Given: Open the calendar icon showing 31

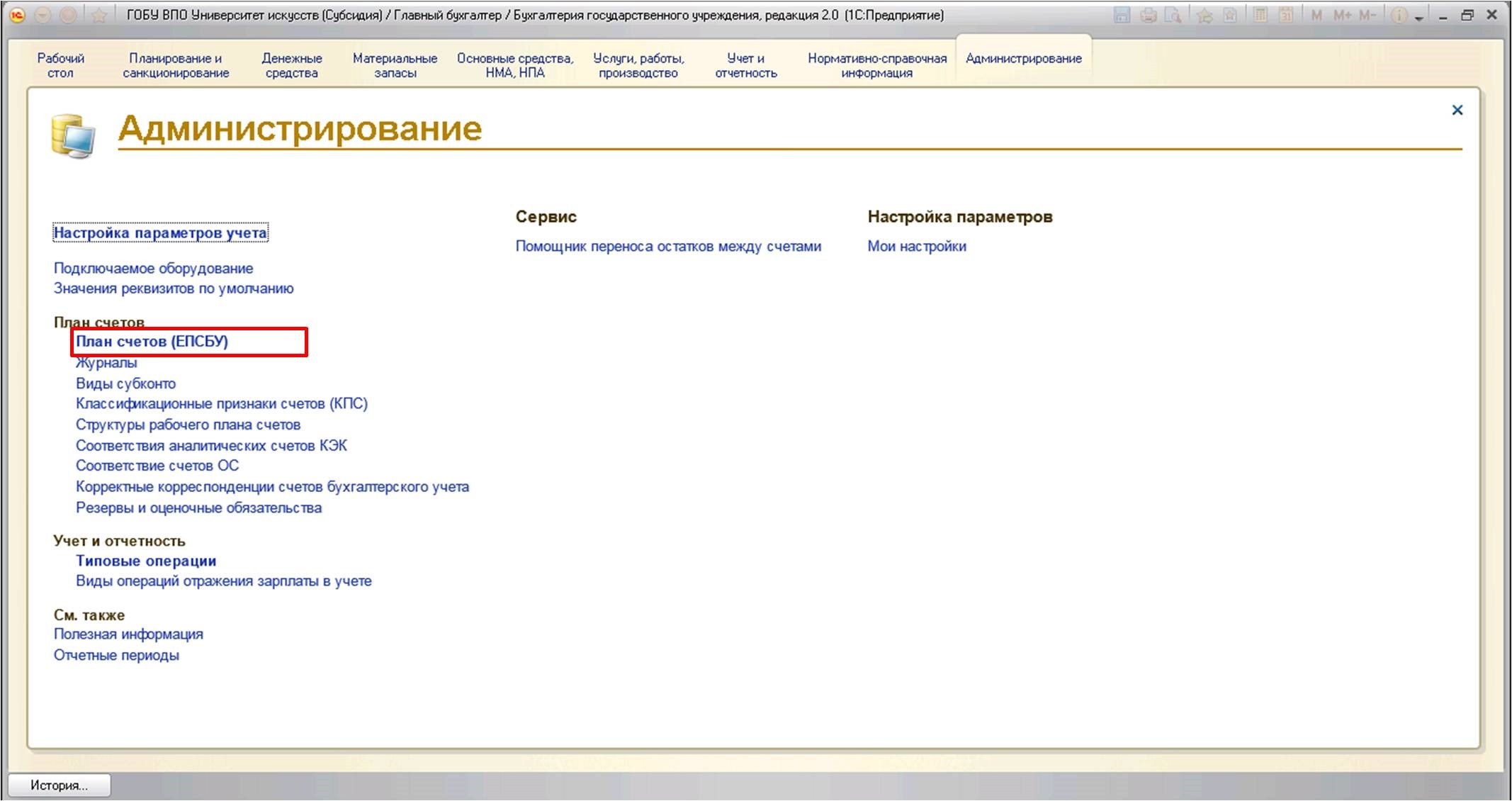Looking at the screenshot, I should (x=1286, y=15).
